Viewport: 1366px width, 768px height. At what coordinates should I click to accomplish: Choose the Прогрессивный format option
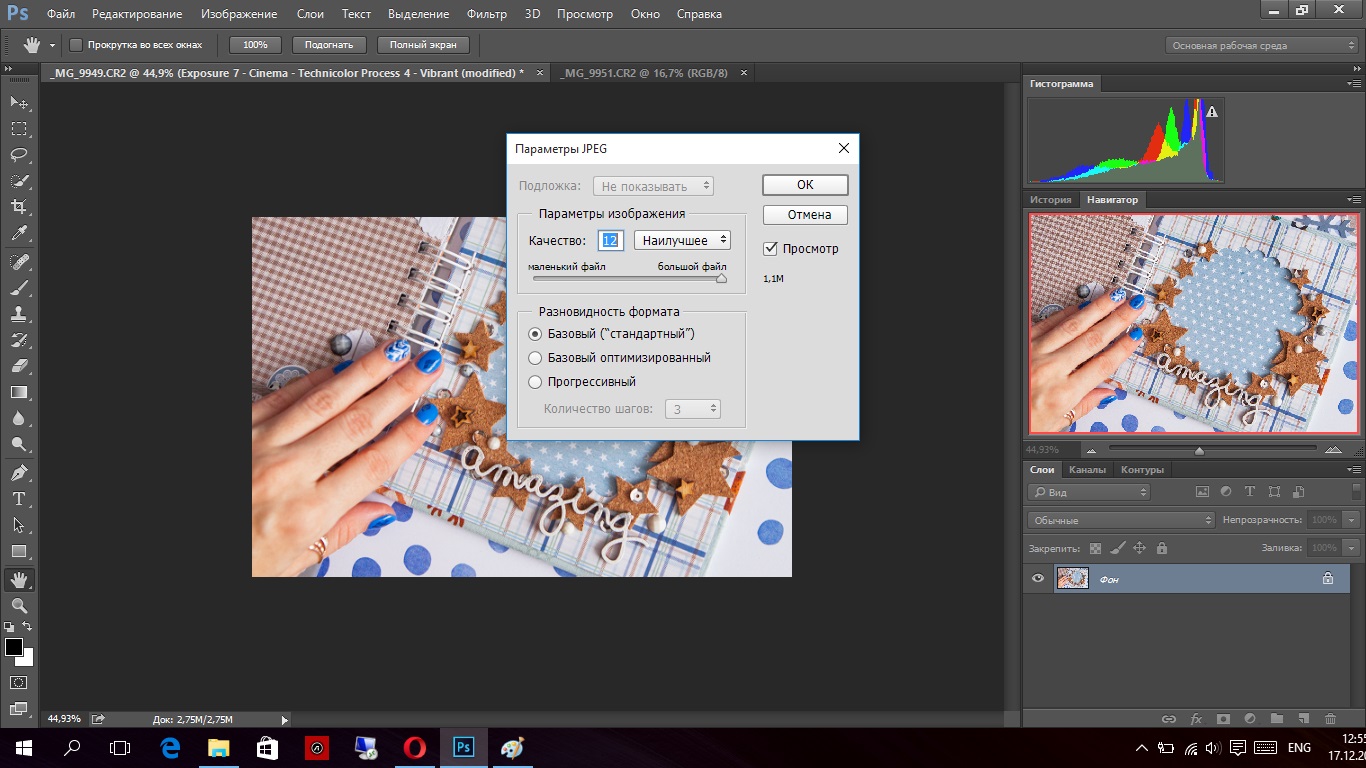point(535,382)
